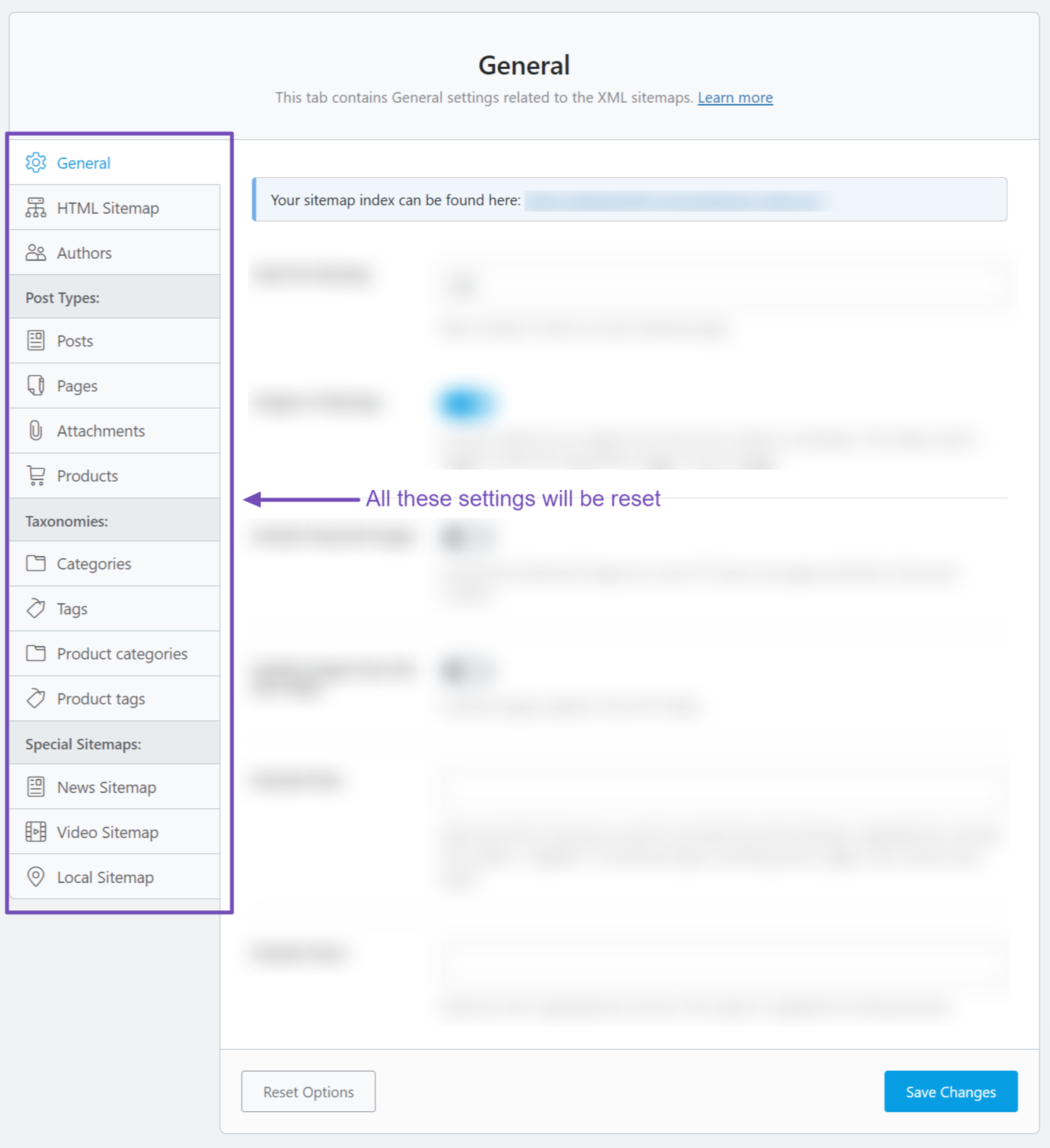
Task: Click the Video Sitemap film icon
Action: click(35, 832)
